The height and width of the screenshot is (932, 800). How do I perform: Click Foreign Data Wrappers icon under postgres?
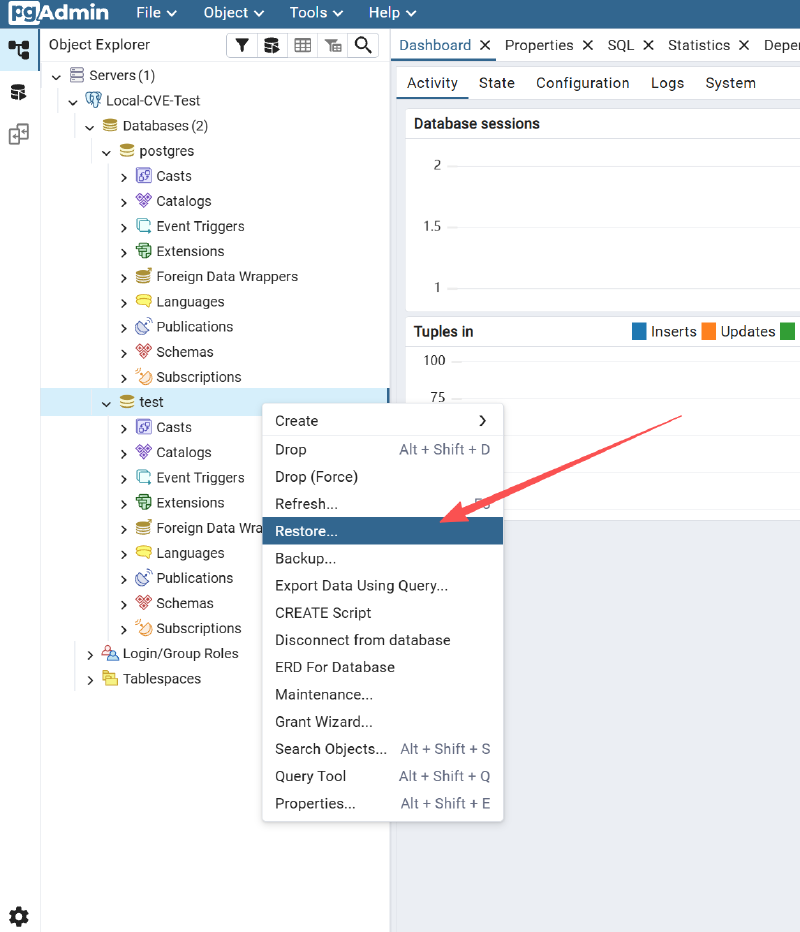point(144,276)
